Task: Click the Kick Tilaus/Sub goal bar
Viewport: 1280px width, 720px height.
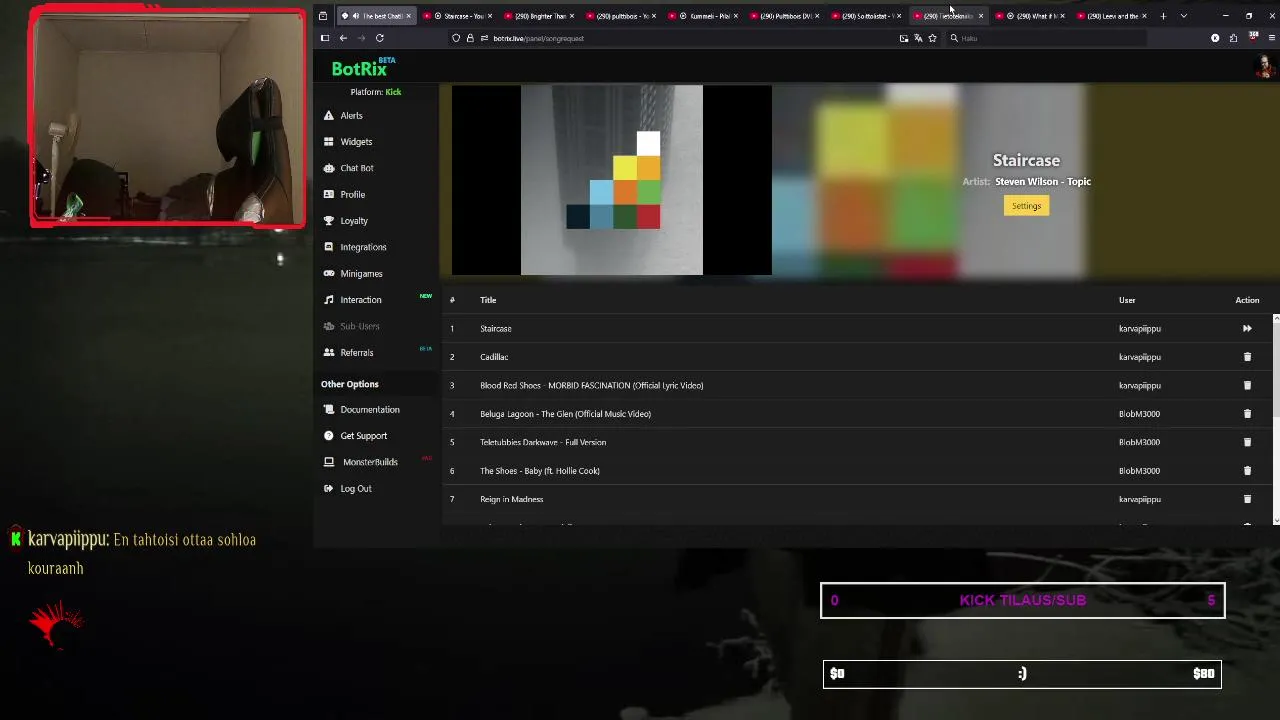Action: [x=1022, y=600]
